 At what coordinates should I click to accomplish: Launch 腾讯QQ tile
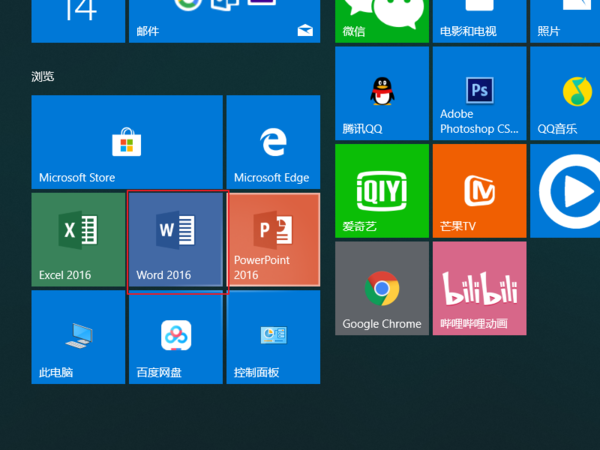point(382,93)
